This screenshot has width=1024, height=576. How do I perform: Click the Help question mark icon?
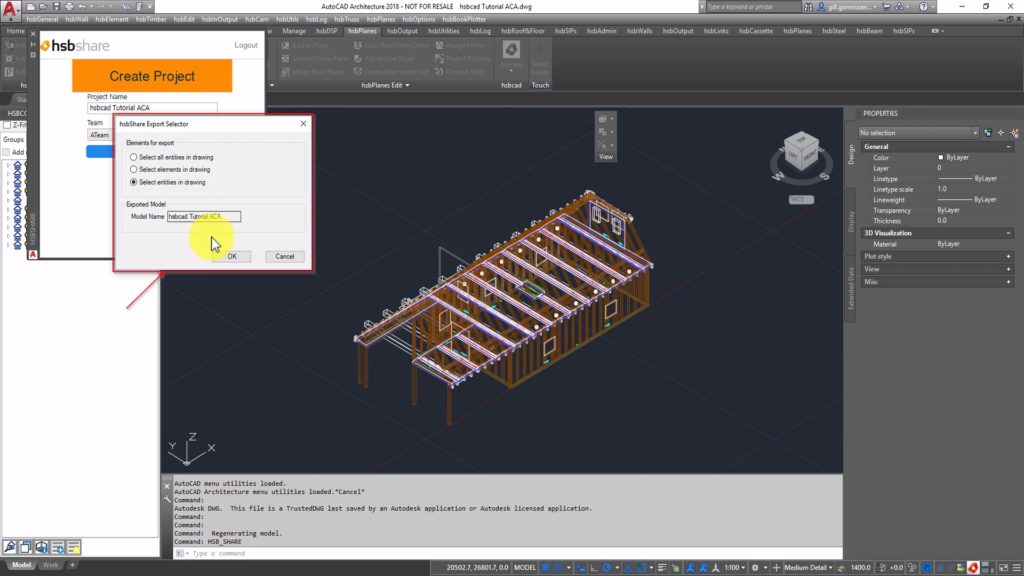click(923, 7)
